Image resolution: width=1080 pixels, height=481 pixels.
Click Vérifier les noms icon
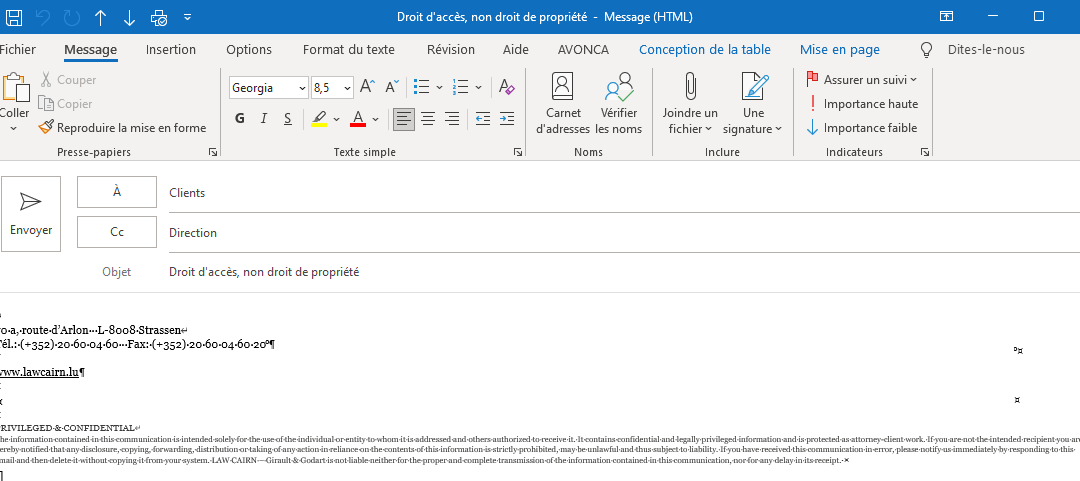coord(618,105)
